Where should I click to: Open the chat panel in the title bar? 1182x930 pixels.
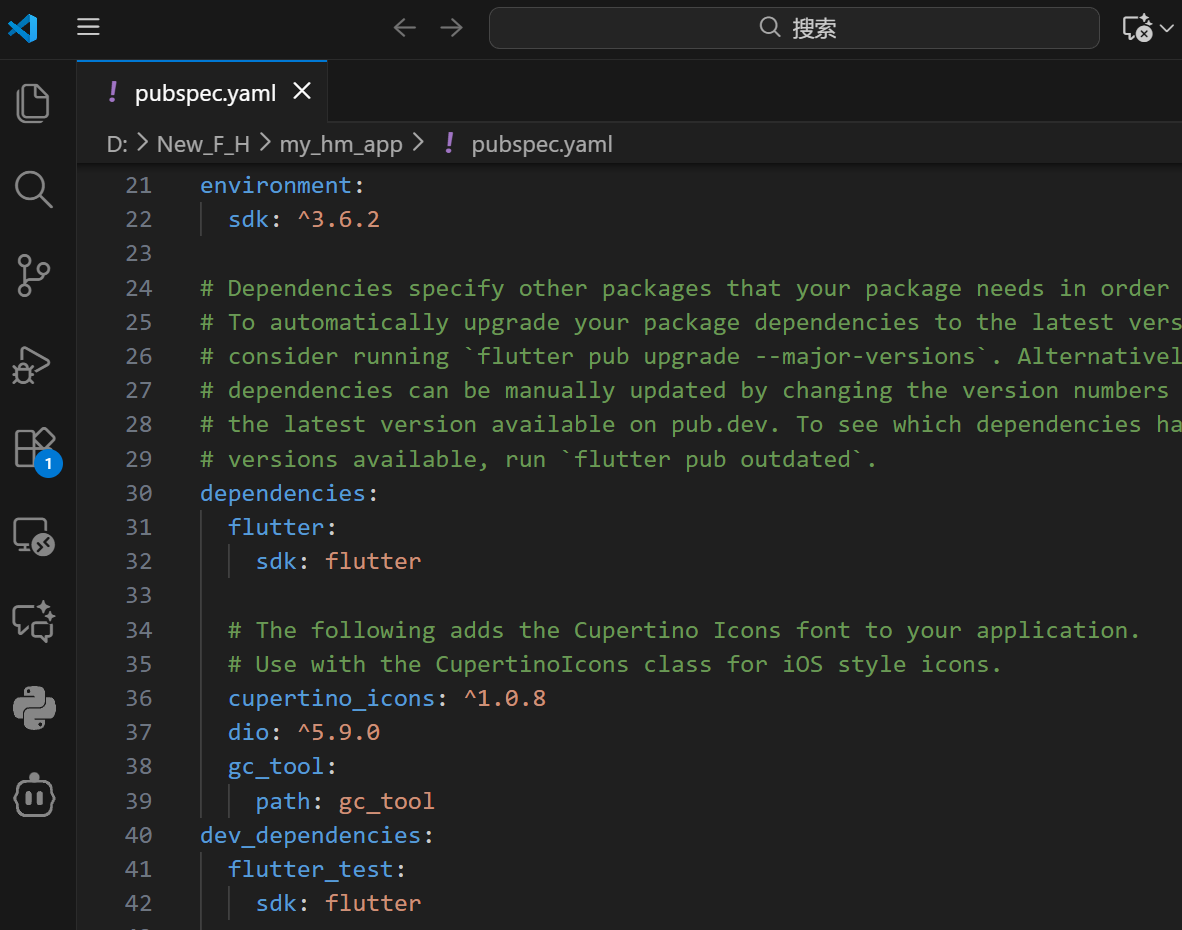click(x=1140, y=27)
